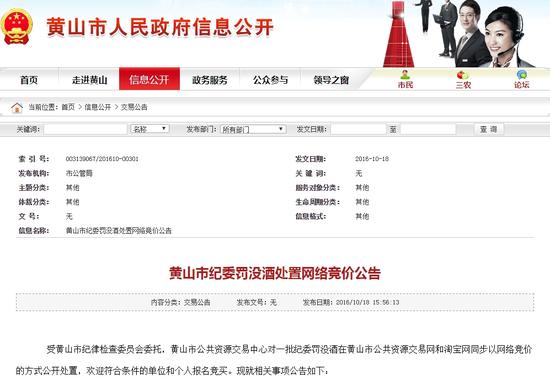
Task: Select the 信息名称 value text
Action: (x=119, y=231)
